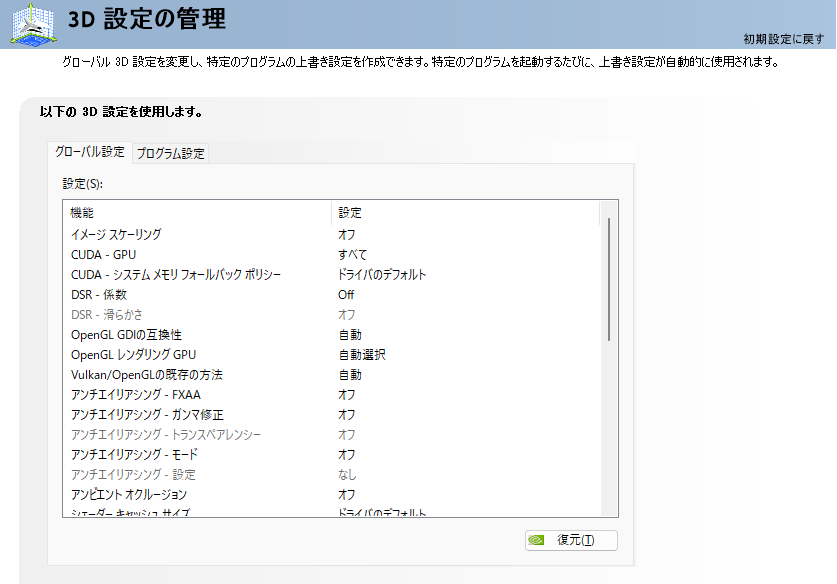Viewport: 837px width, 584px height.
Task: Open the アンチエイリアシング - モード value オフ
Action: coord(346,454)
